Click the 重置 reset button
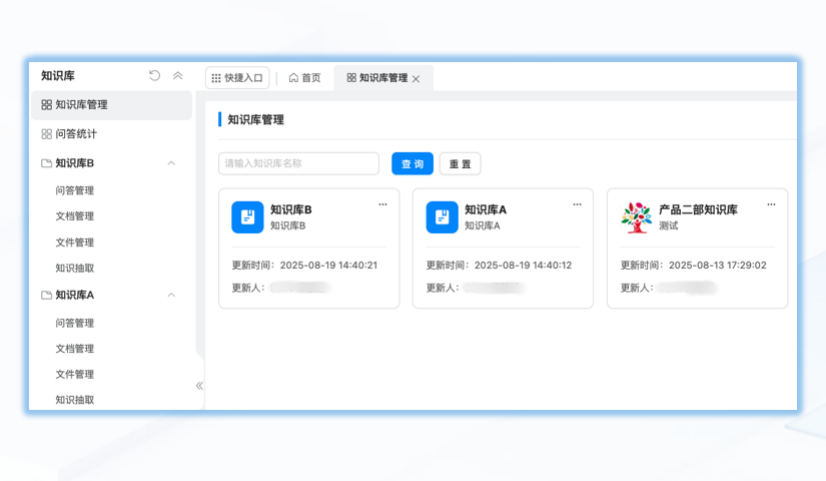 tap(460, 164)
